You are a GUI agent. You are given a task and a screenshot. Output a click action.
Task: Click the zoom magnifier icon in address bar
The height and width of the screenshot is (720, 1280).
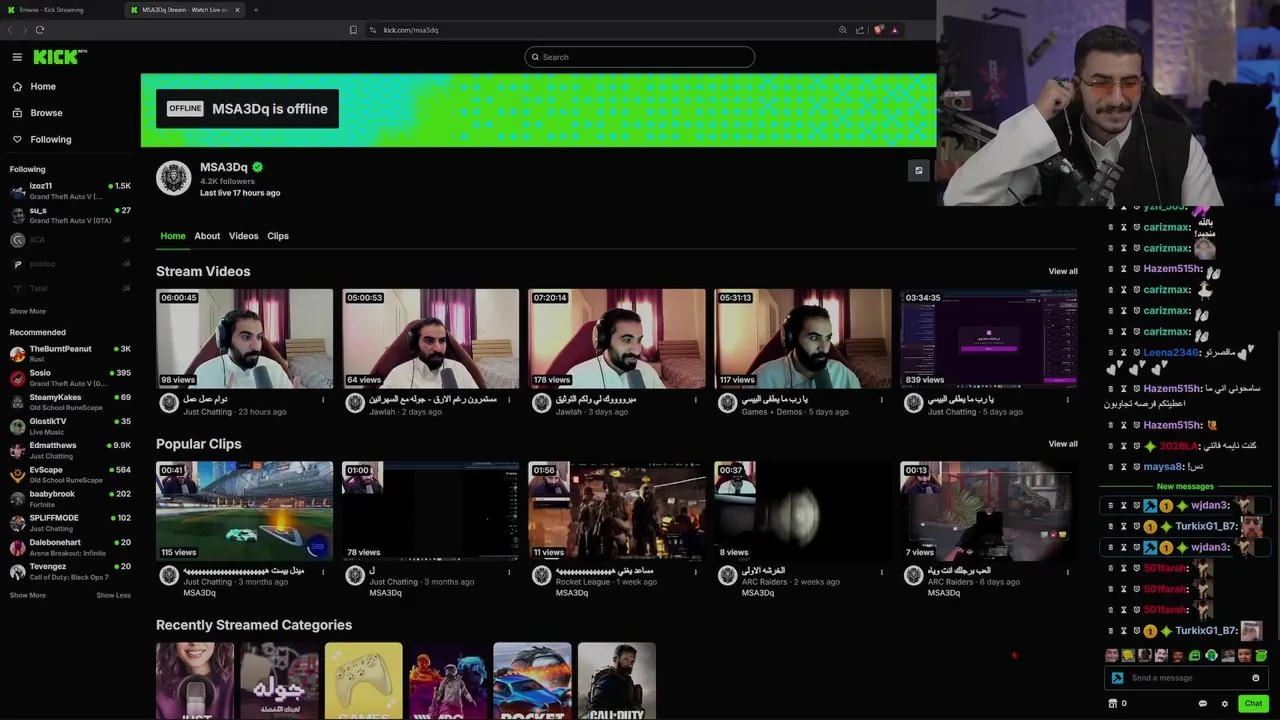[843, 30]
